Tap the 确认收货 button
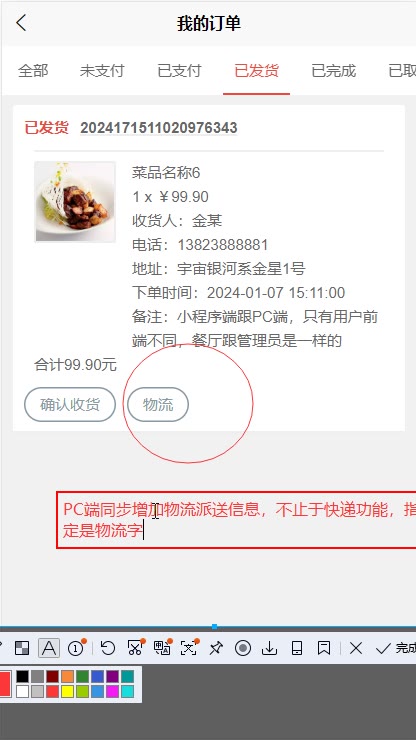 click(x=70, y=404)
